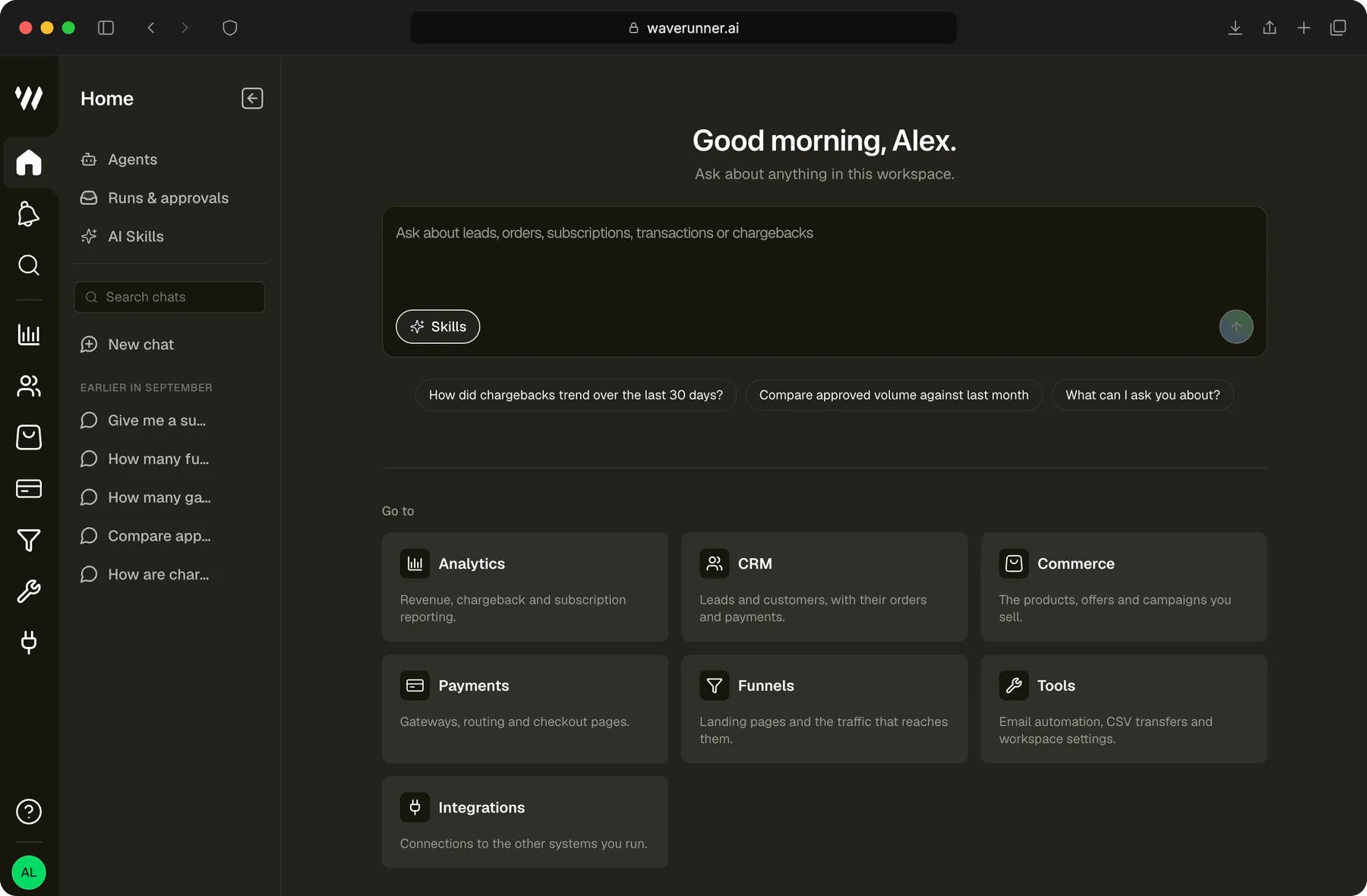Open the Home icon in left rail

click(x=29, y=162)
